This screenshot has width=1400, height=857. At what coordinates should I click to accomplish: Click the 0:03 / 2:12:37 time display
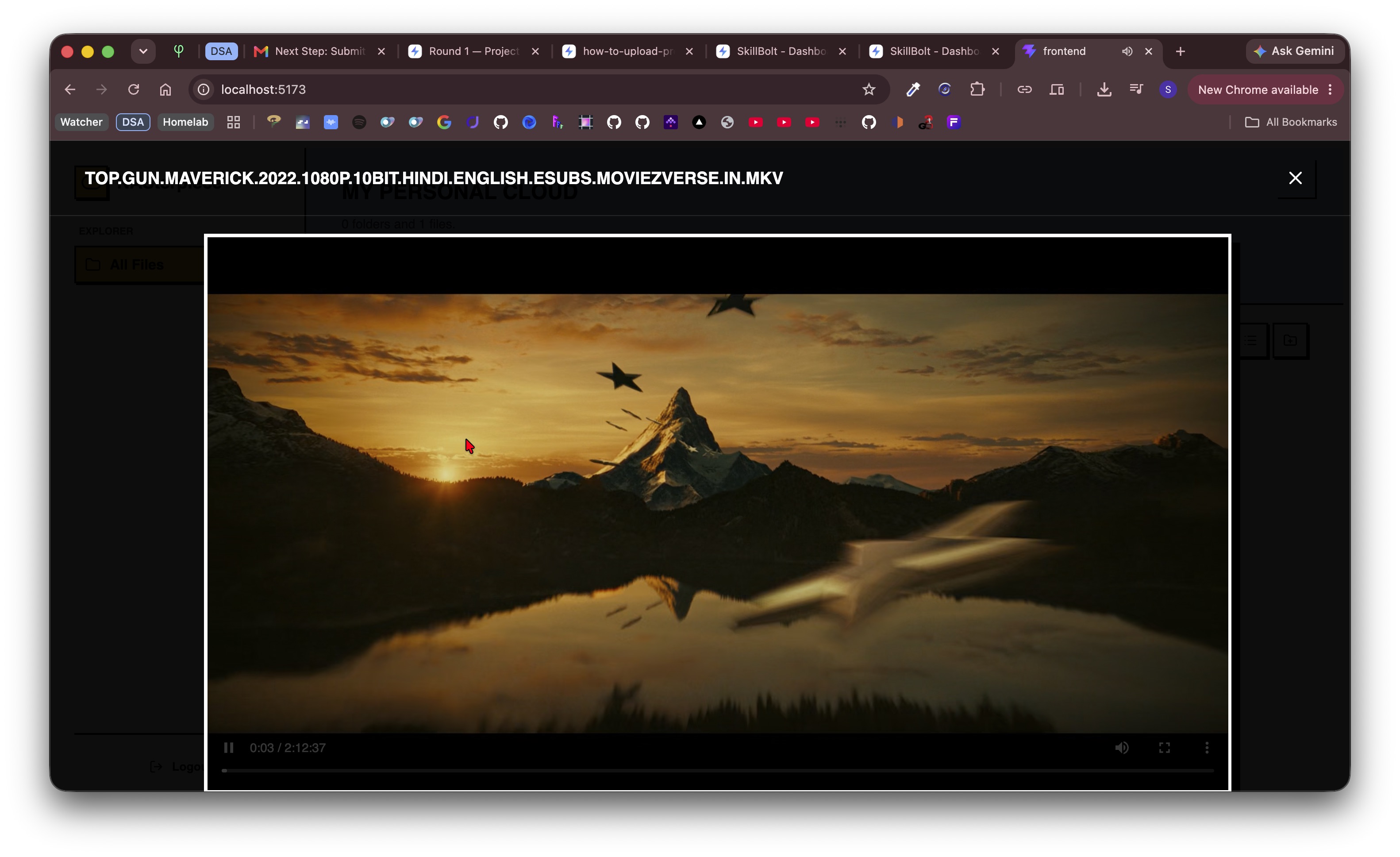pyautogui.click(x=288, y=748)
